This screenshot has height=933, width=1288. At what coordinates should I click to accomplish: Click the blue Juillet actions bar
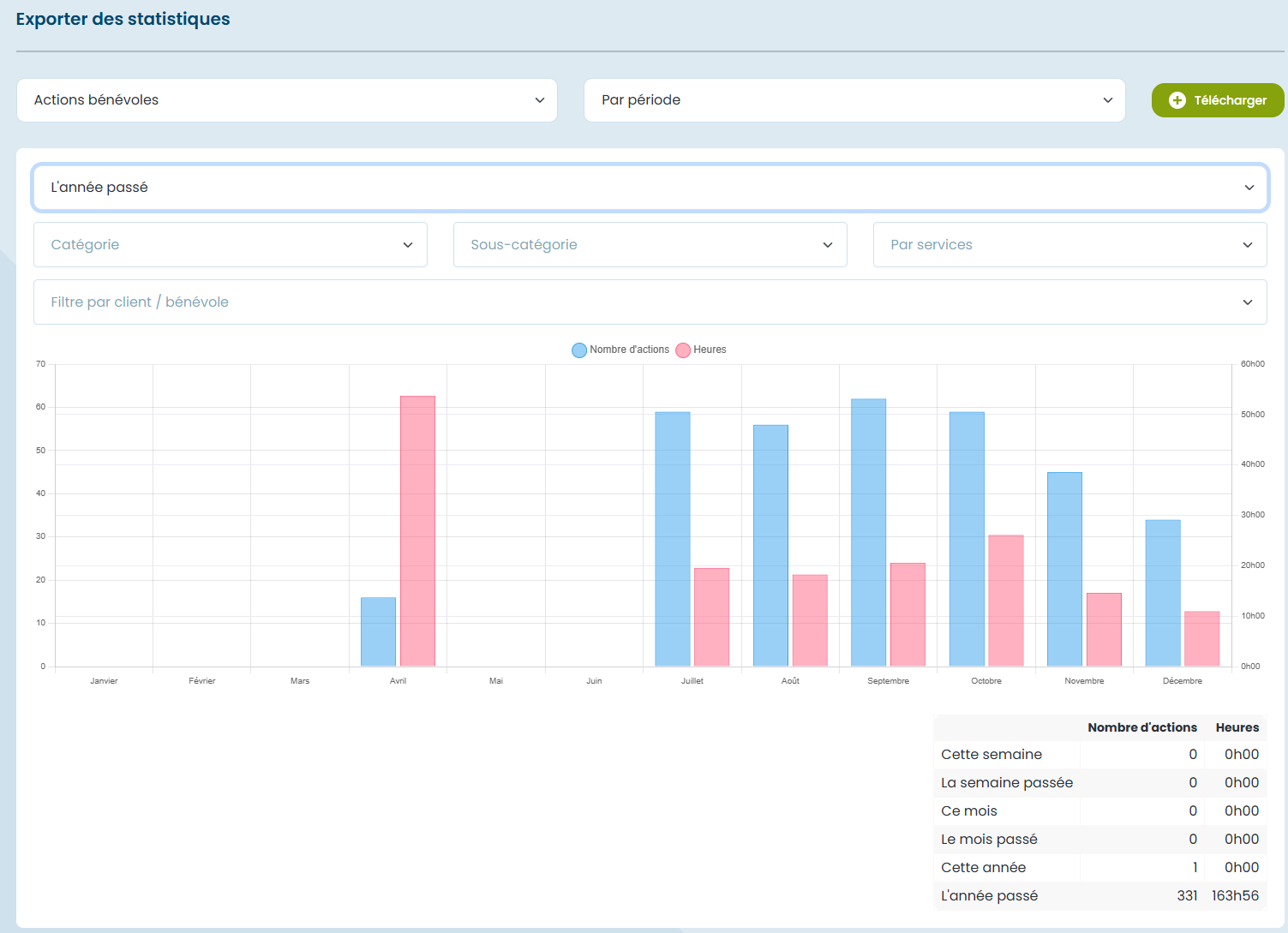672,539
